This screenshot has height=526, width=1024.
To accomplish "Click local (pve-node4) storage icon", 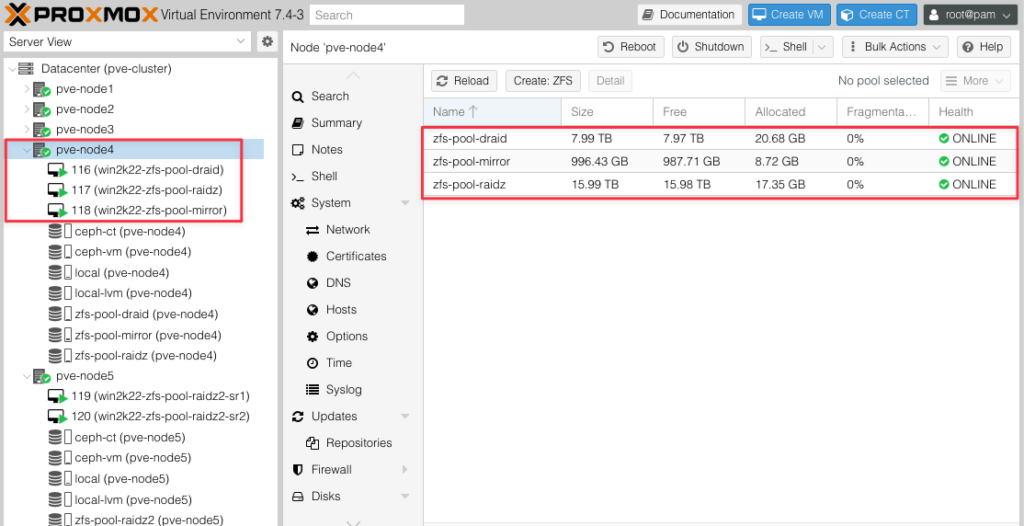I will coord(60,273).
